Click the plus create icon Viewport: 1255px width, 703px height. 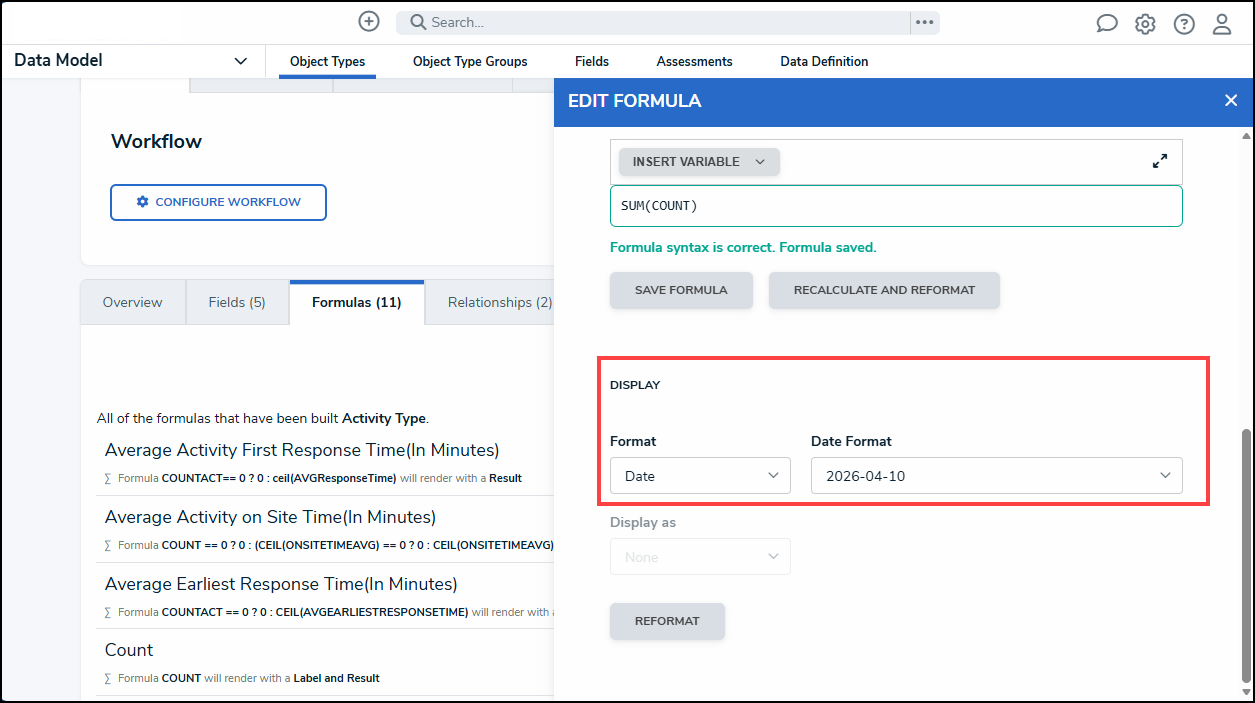pyautogui.click(x=369, y=22)
